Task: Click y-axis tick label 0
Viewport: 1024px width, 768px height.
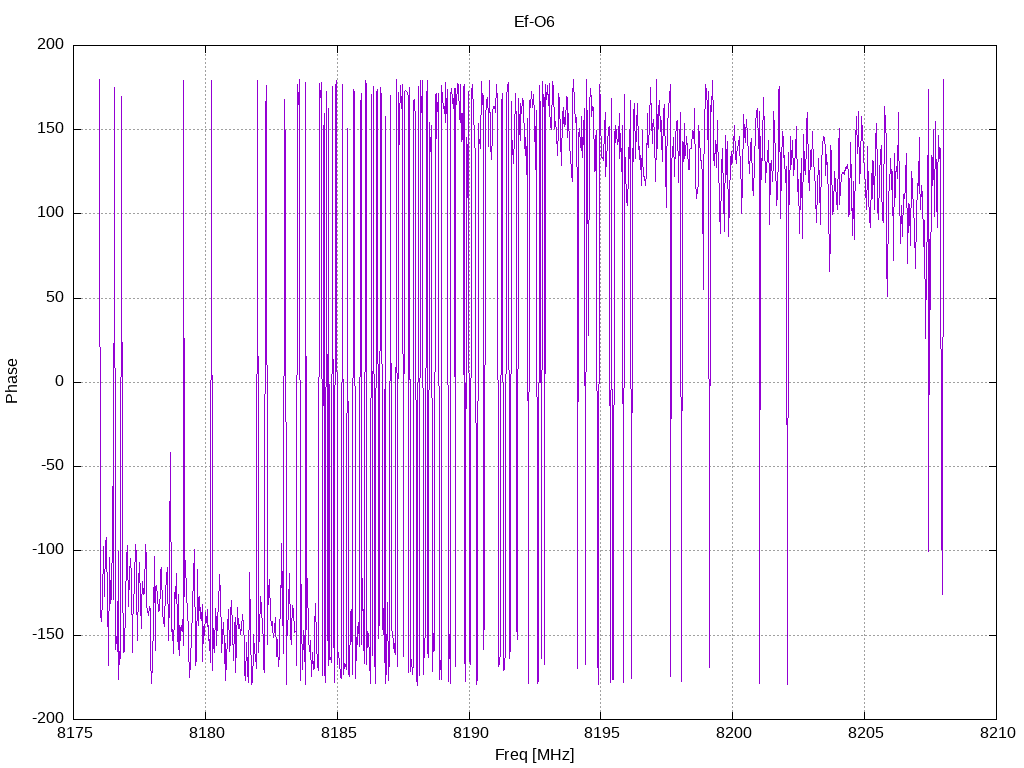Action: point(59,381)
